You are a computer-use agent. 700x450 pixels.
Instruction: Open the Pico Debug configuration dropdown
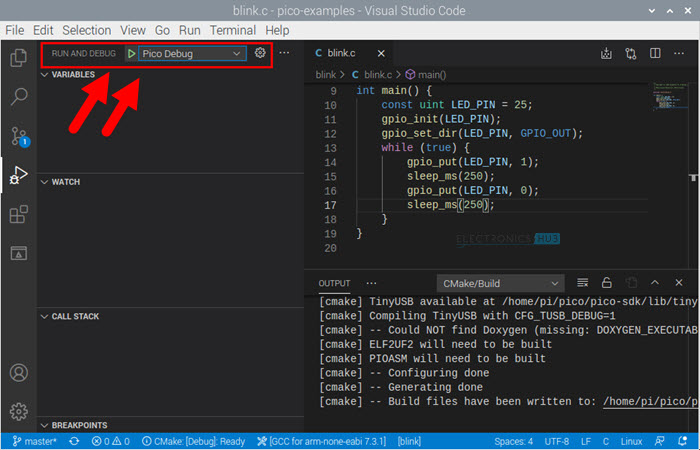(190, 53)
